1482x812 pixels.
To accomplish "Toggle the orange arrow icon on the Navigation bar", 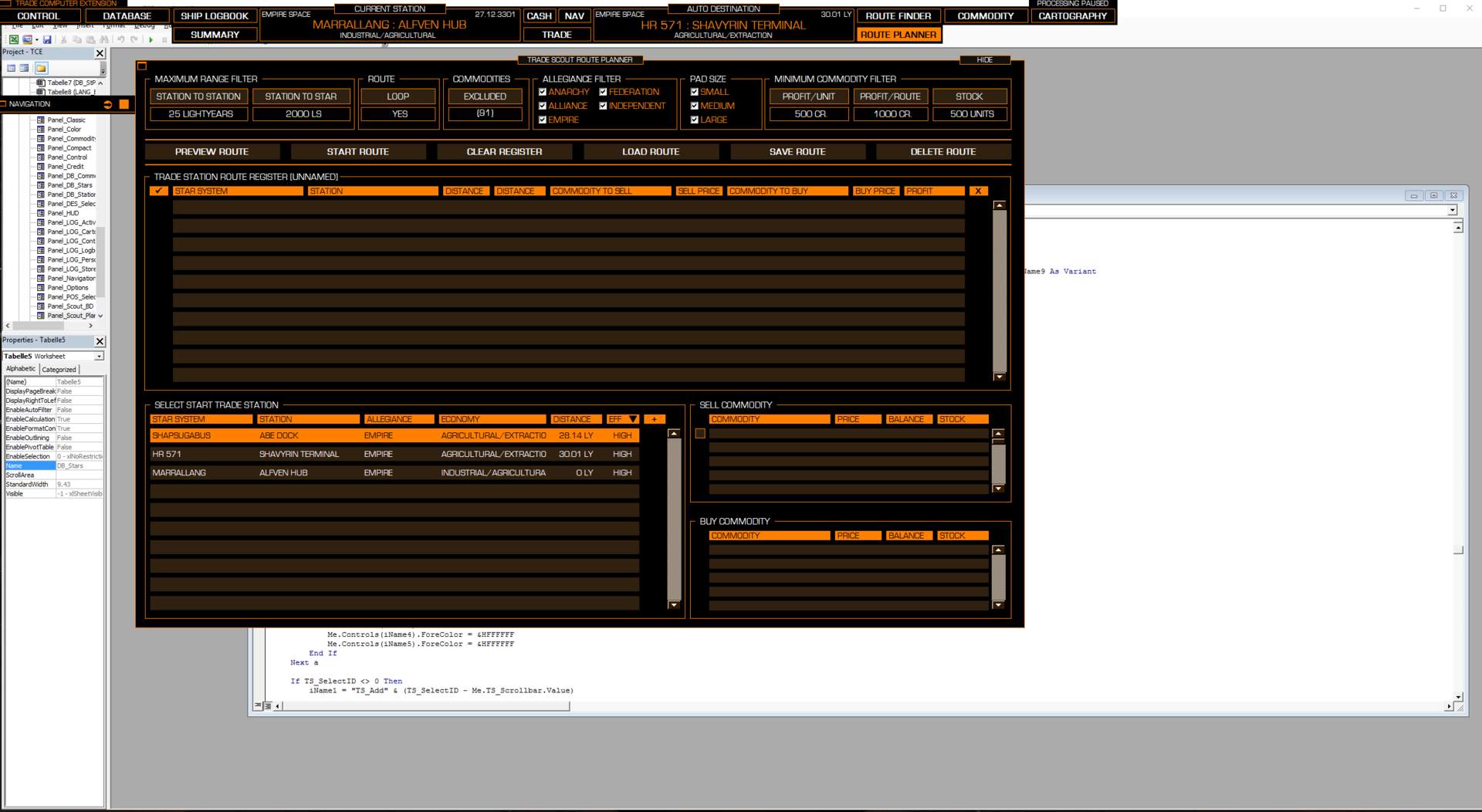I will (108, 104).
